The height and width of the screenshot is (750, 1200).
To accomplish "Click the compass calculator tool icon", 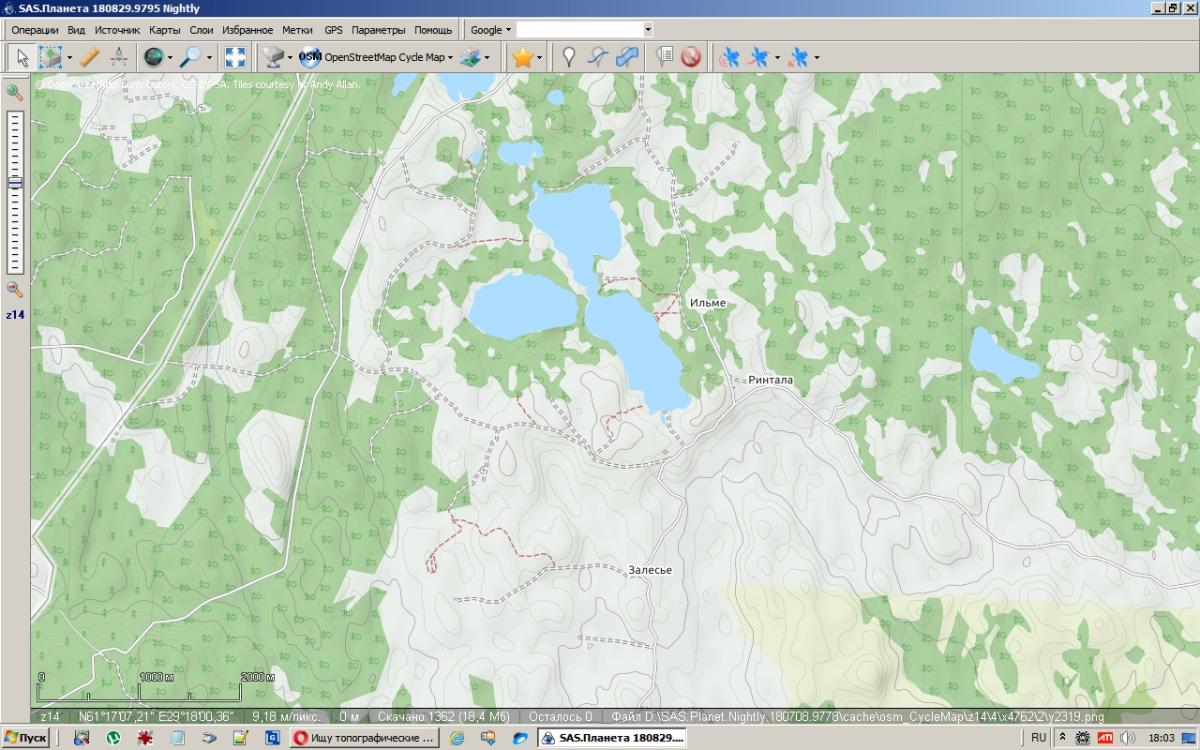I will 118,58.
